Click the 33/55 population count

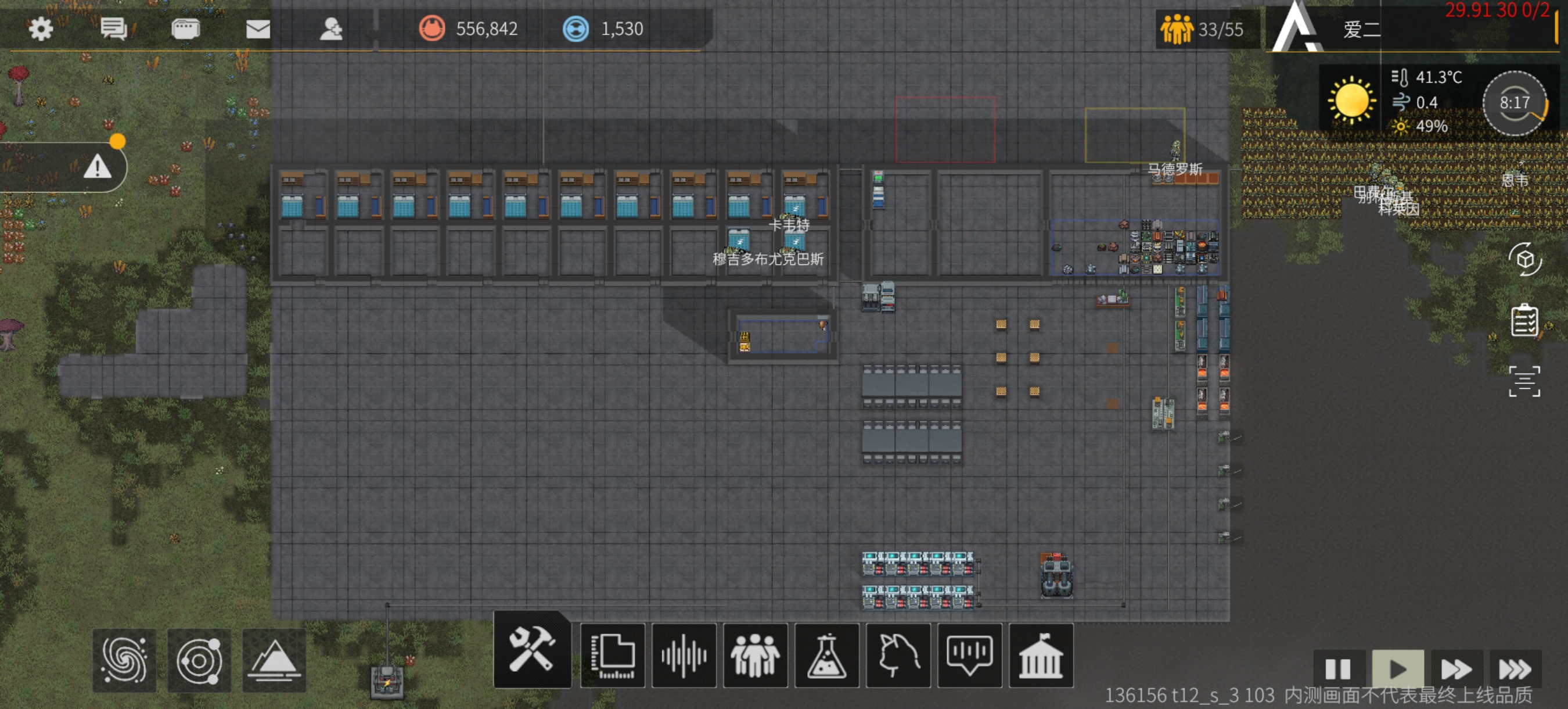coord(1221,29)
